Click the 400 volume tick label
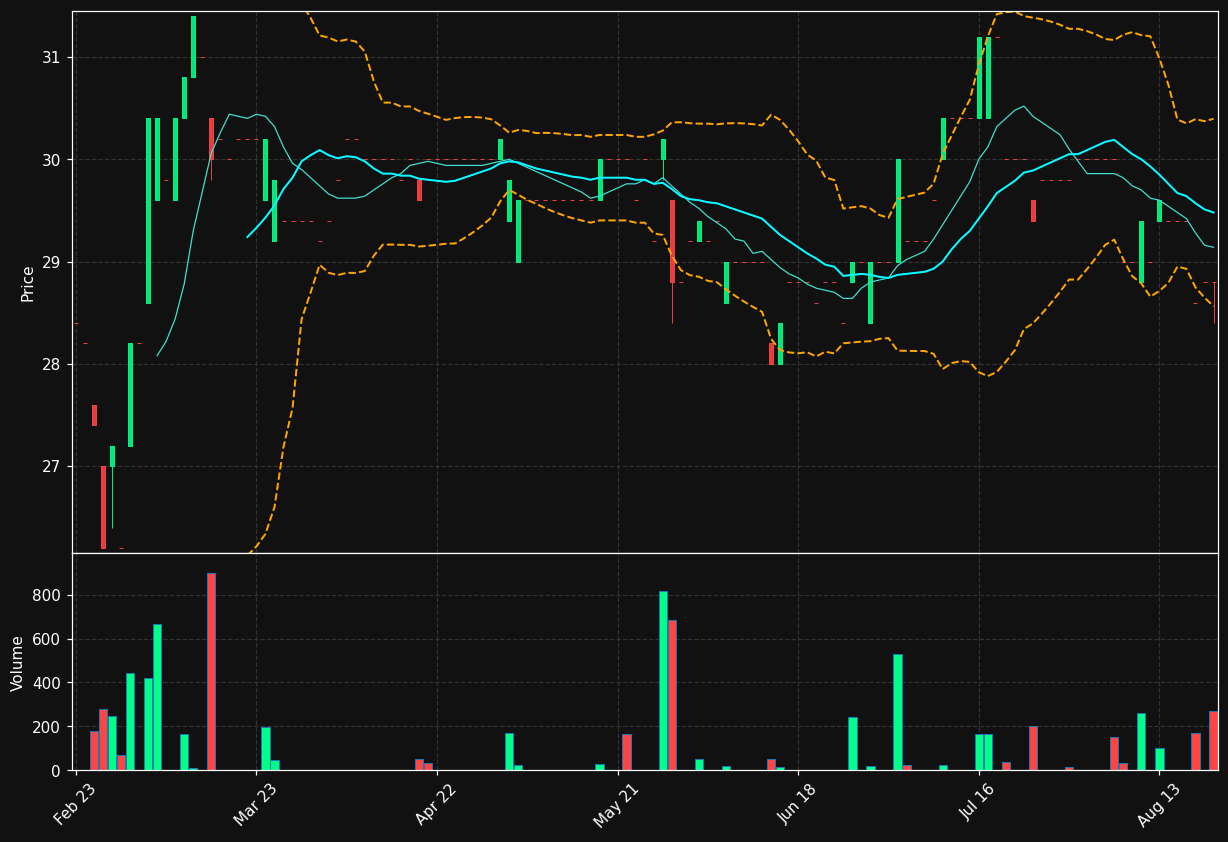This screenshot has width=1228, height=842. pos(47,683)
